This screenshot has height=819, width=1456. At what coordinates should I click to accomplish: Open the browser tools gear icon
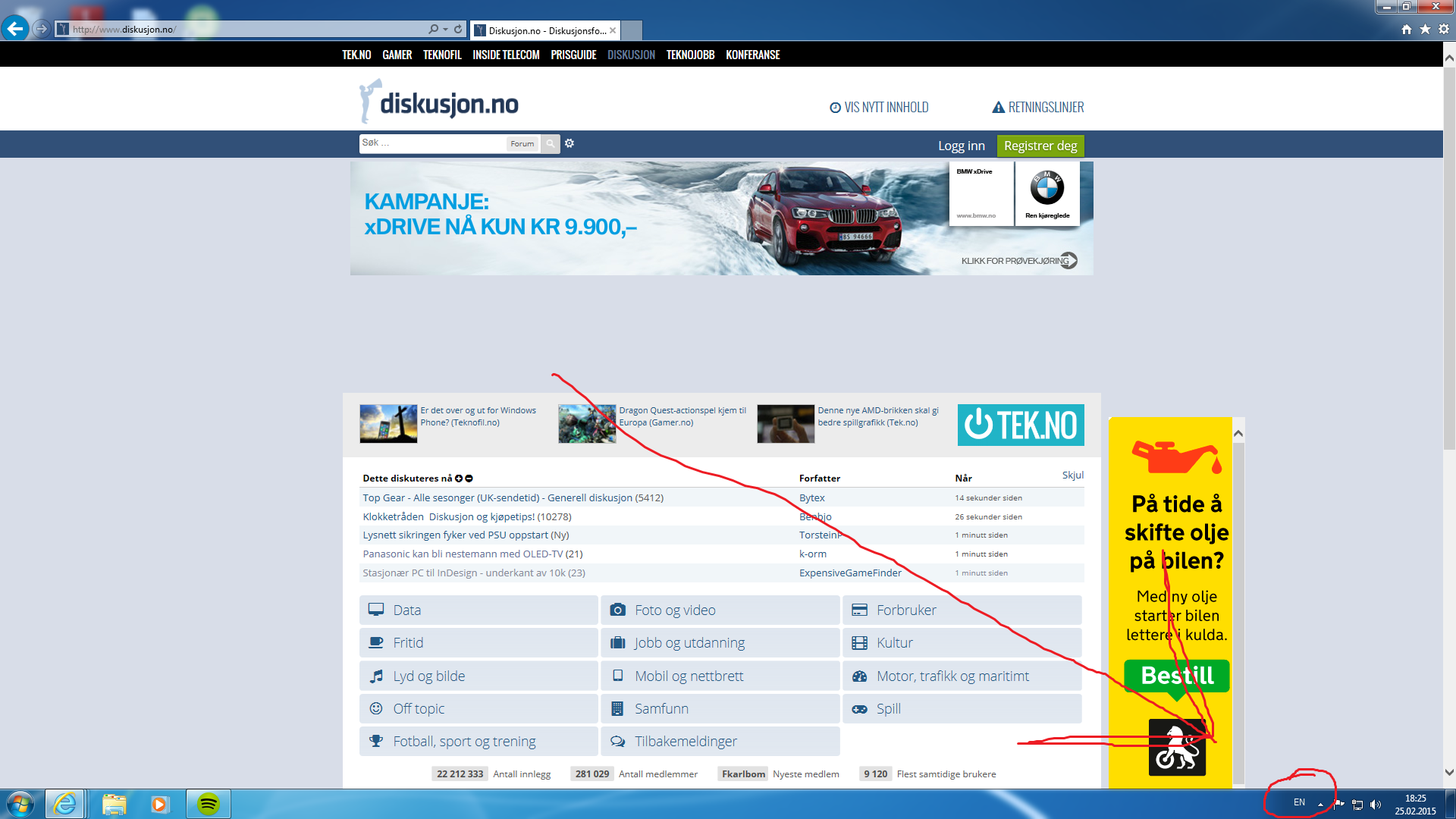pyautogui.click(x=1444, y=29)
